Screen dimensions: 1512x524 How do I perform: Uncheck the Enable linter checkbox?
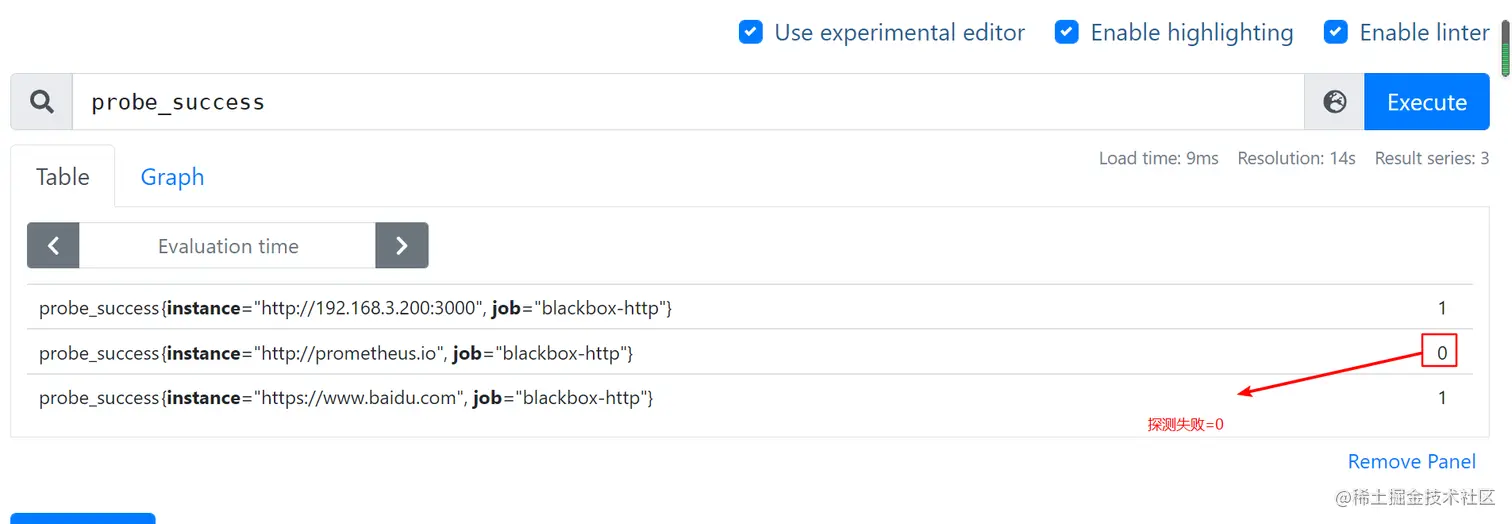tap(1336, 33)
